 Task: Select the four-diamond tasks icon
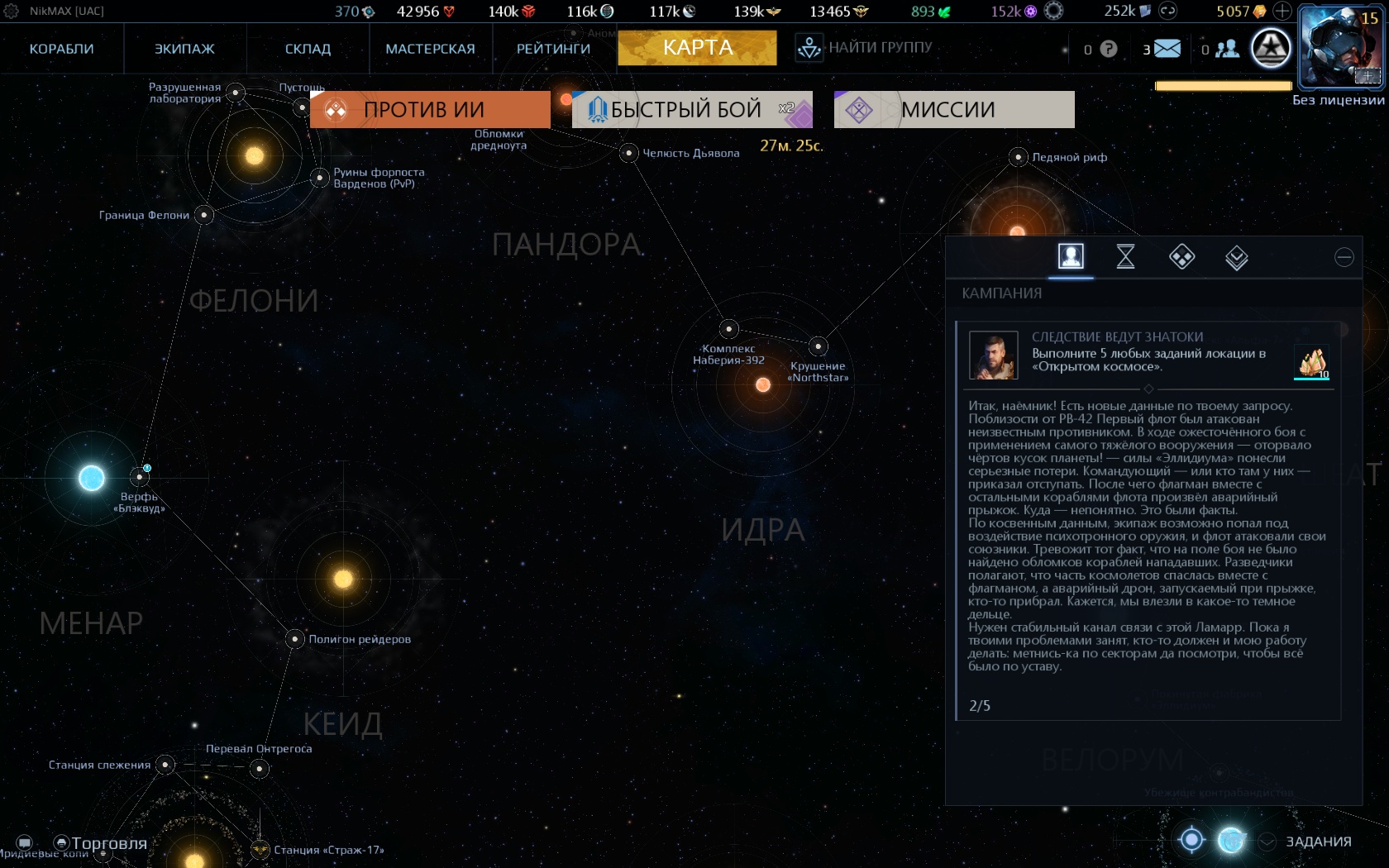(1181, 256)
